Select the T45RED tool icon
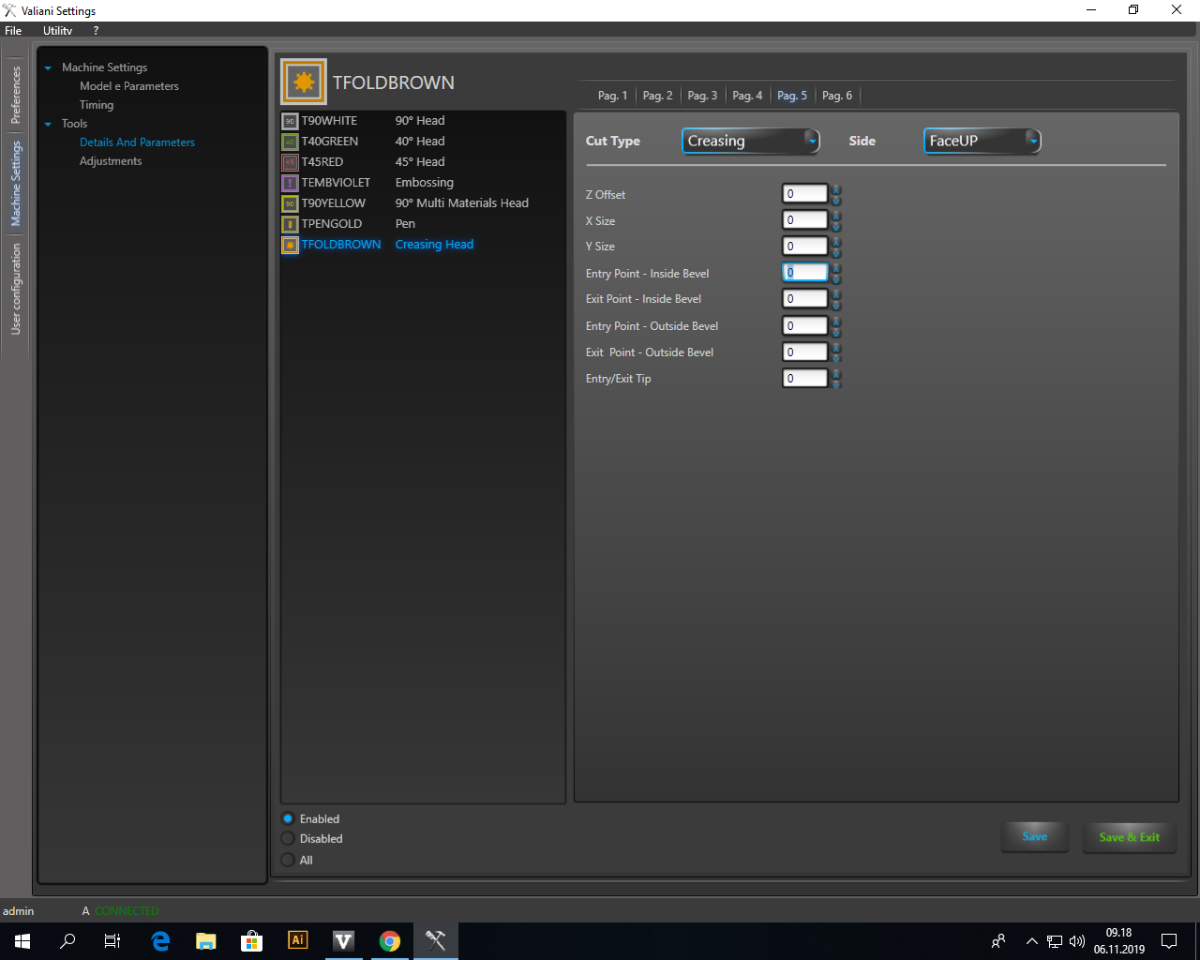The image size is (1200, 960). tap(290, 162)
